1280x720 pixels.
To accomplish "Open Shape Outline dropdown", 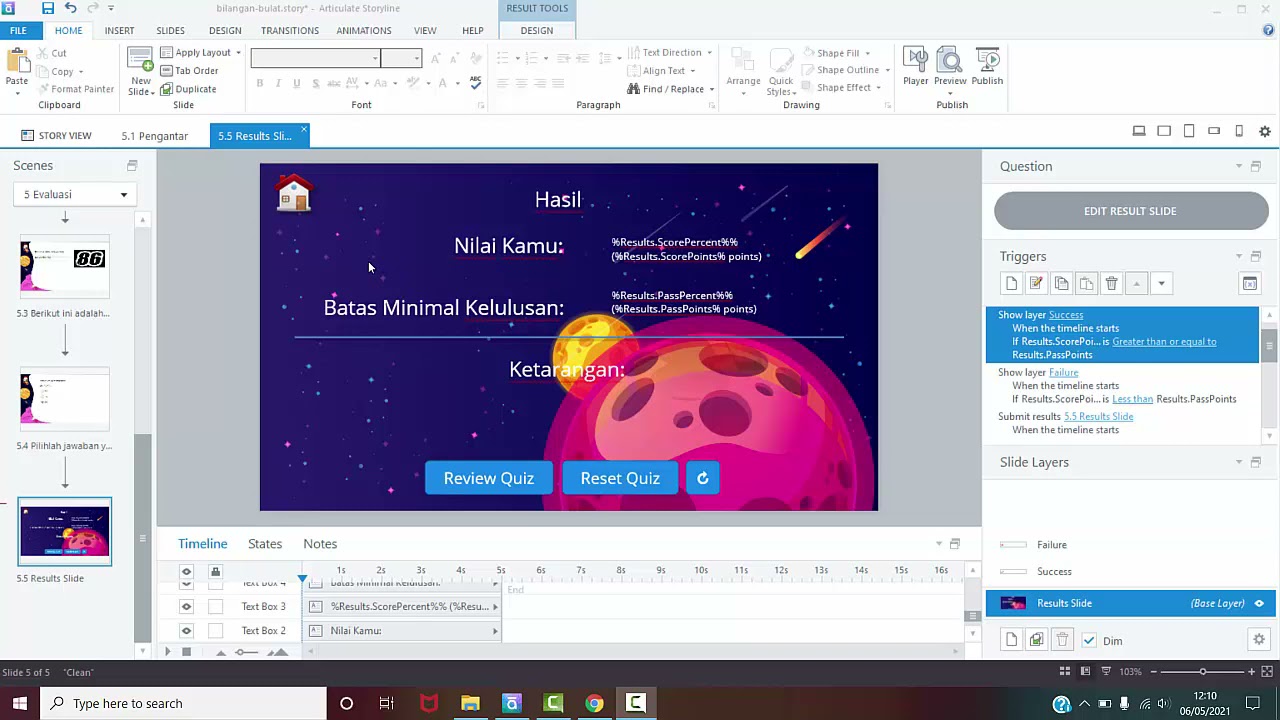I will (887, 70).
